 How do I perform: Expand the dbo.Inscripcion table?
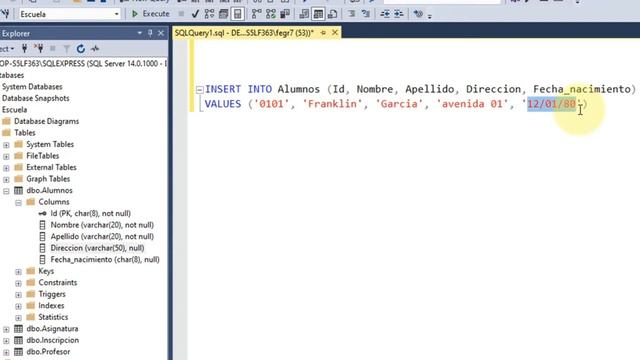[6, 340]
